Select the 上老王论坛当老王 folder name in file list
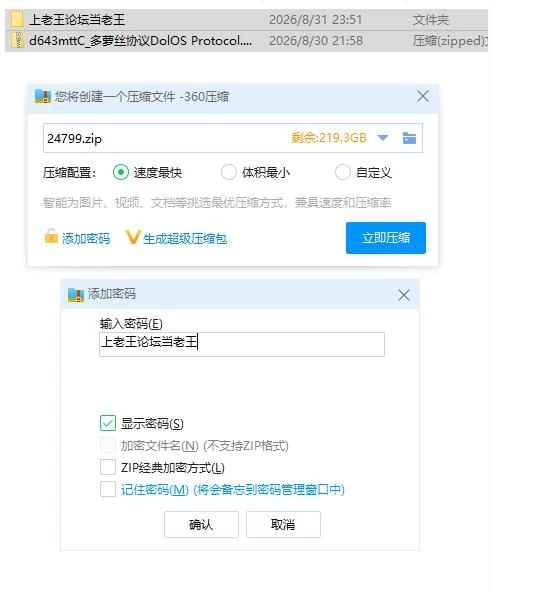The image size is (551, 593). pos(77,20)
